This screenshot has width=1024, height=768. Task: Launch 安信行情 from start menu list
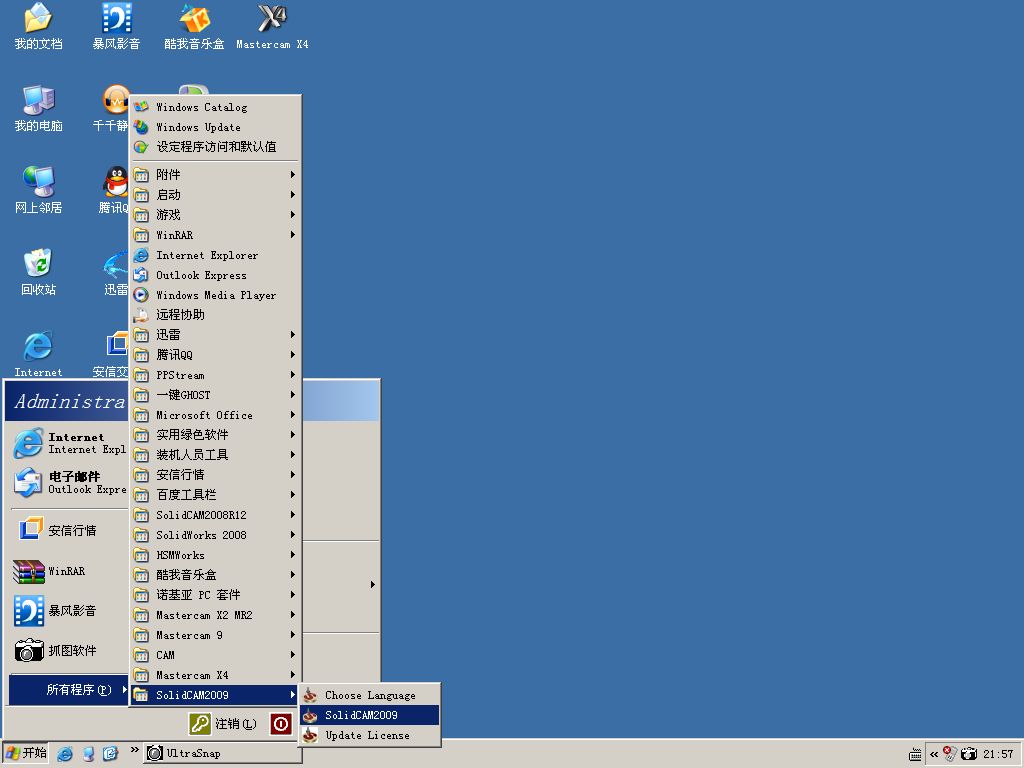[x=69, y=530]
